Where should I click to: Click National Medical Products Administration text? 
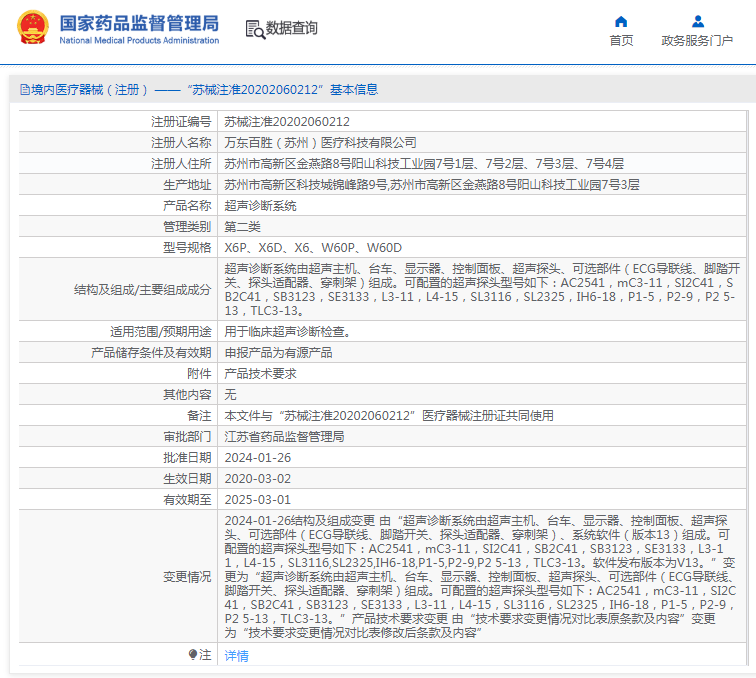[139, 41]
